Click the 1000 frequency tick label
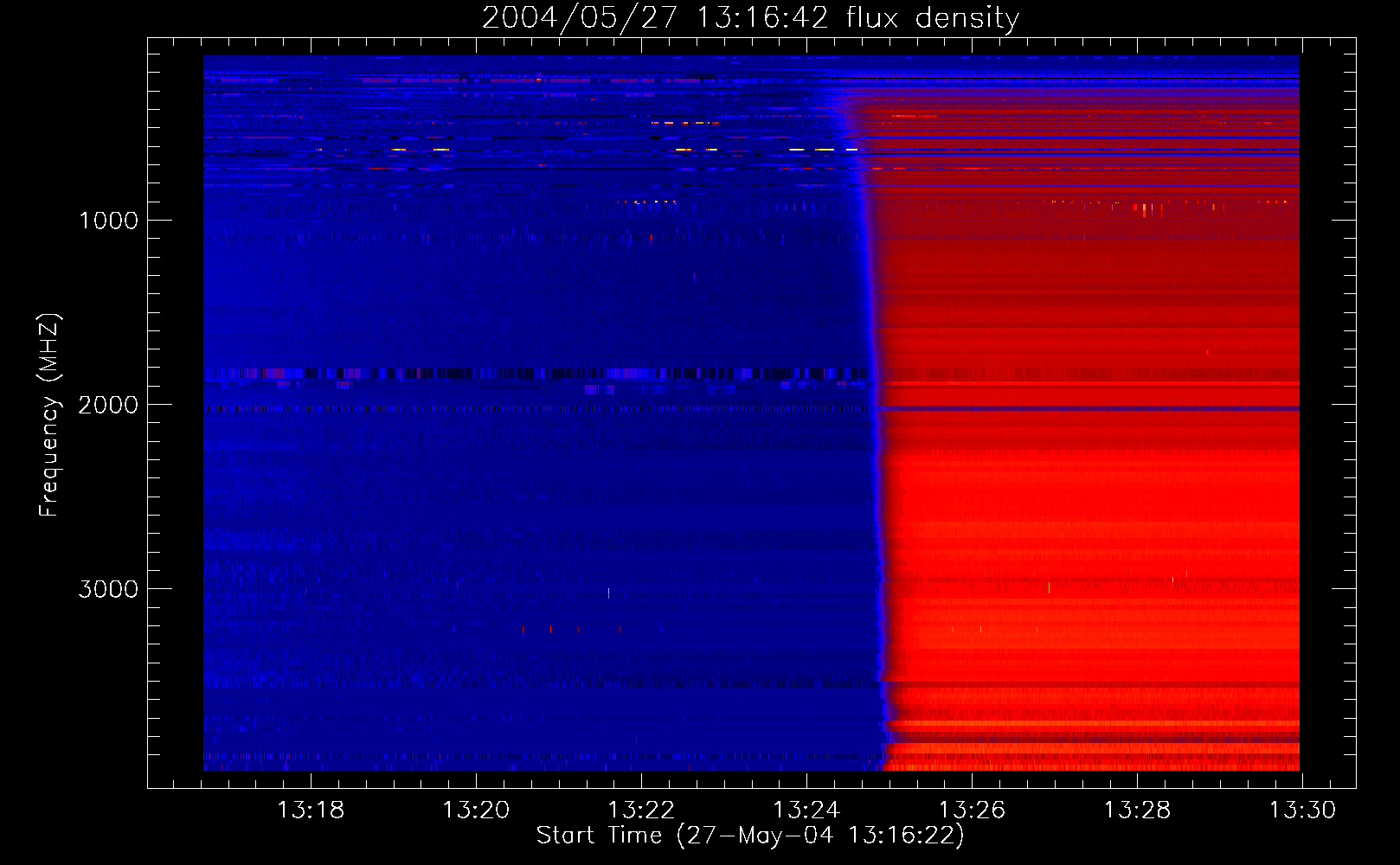The image size is (1400, 865). coord(108,221)
